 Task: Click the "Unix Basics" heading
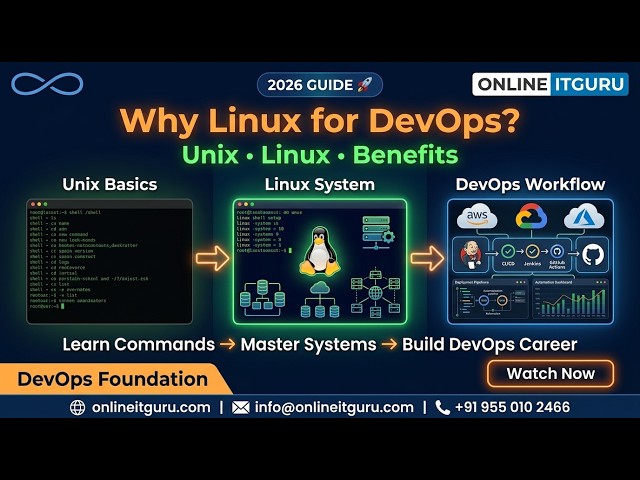coord(110,184)
